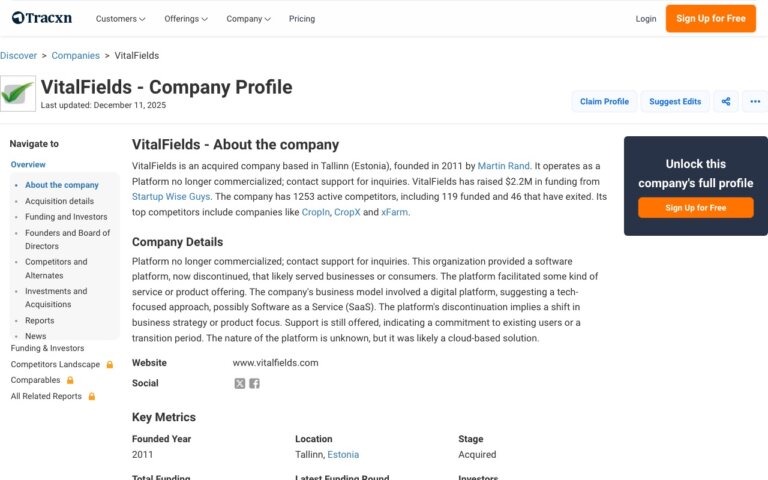The width and height of the screenshot is (768, 480).
Task: Click the Tracxn logo
Action: (44, 18)
